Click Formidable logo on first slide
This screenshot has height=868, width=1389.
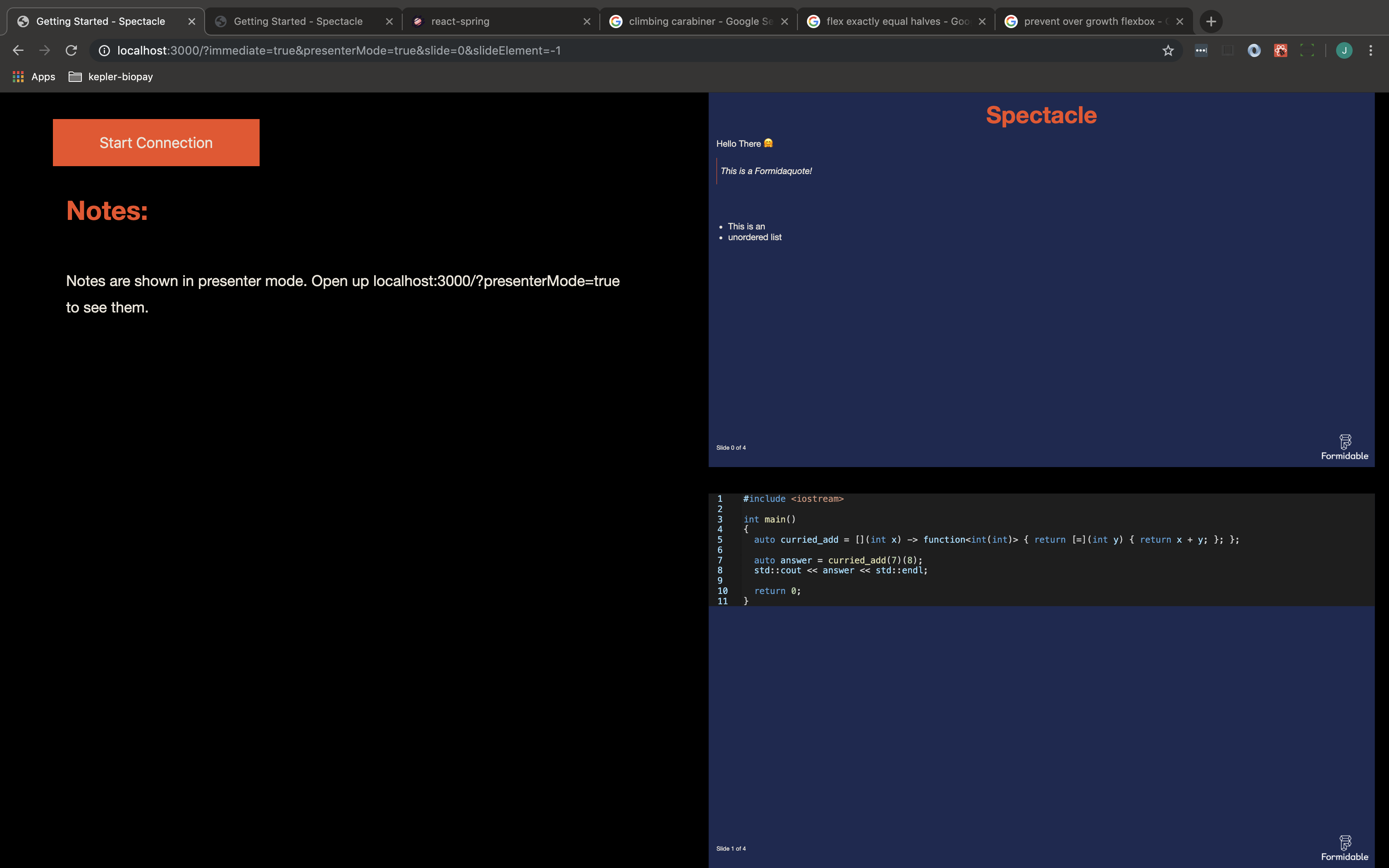tap(1344, 447)
